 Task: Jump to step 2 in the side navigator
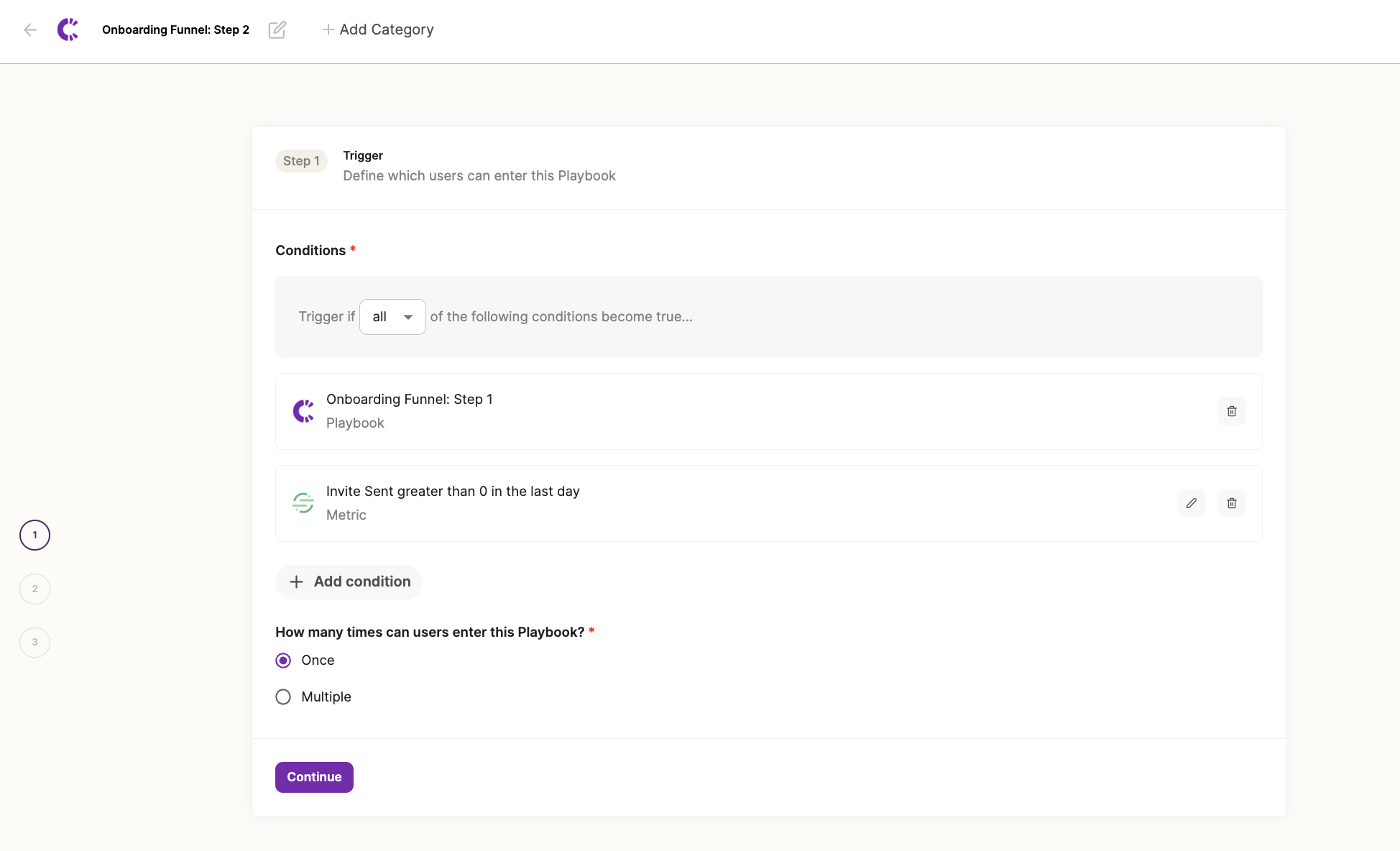click(34, 589)
